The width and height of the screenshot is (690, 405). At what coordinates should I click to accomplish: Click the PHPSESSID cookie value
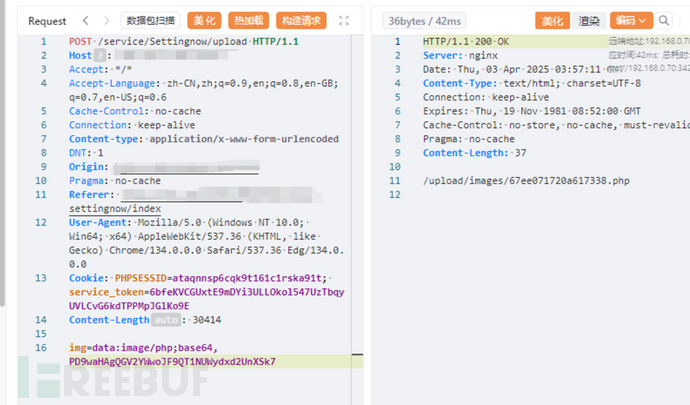click(x=217, y=278)
